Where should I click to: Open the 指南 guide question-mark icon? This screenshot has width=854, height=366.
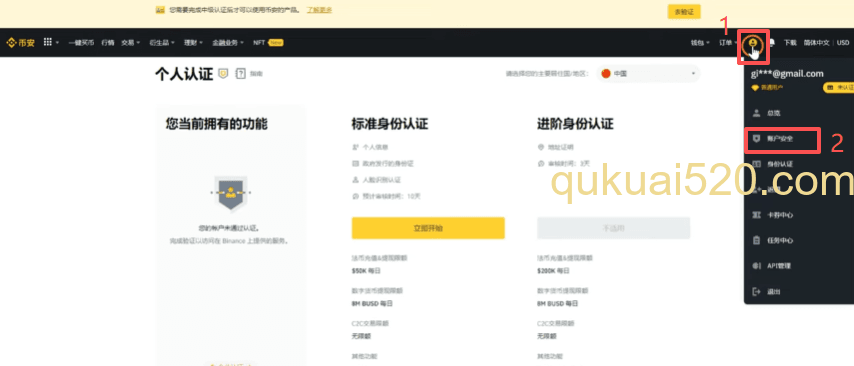click(240, 74)
